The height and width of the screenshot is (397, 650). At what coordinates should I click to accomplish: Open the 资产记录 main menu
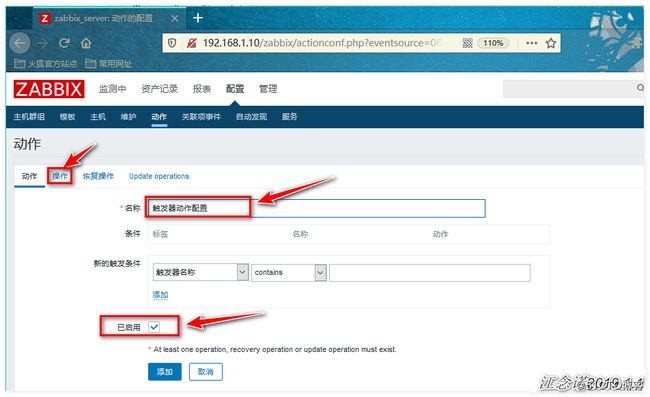pos(159,89)
